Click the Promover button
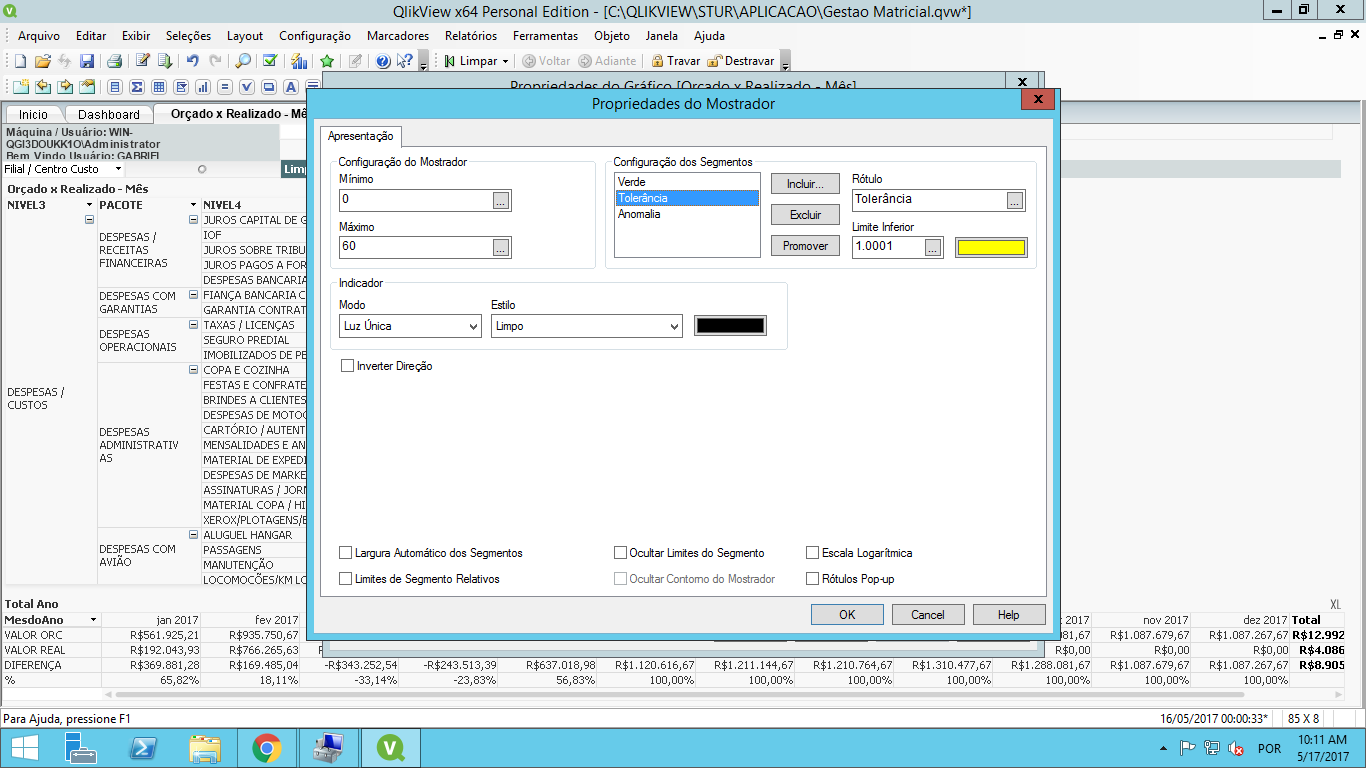 point(805,246)
